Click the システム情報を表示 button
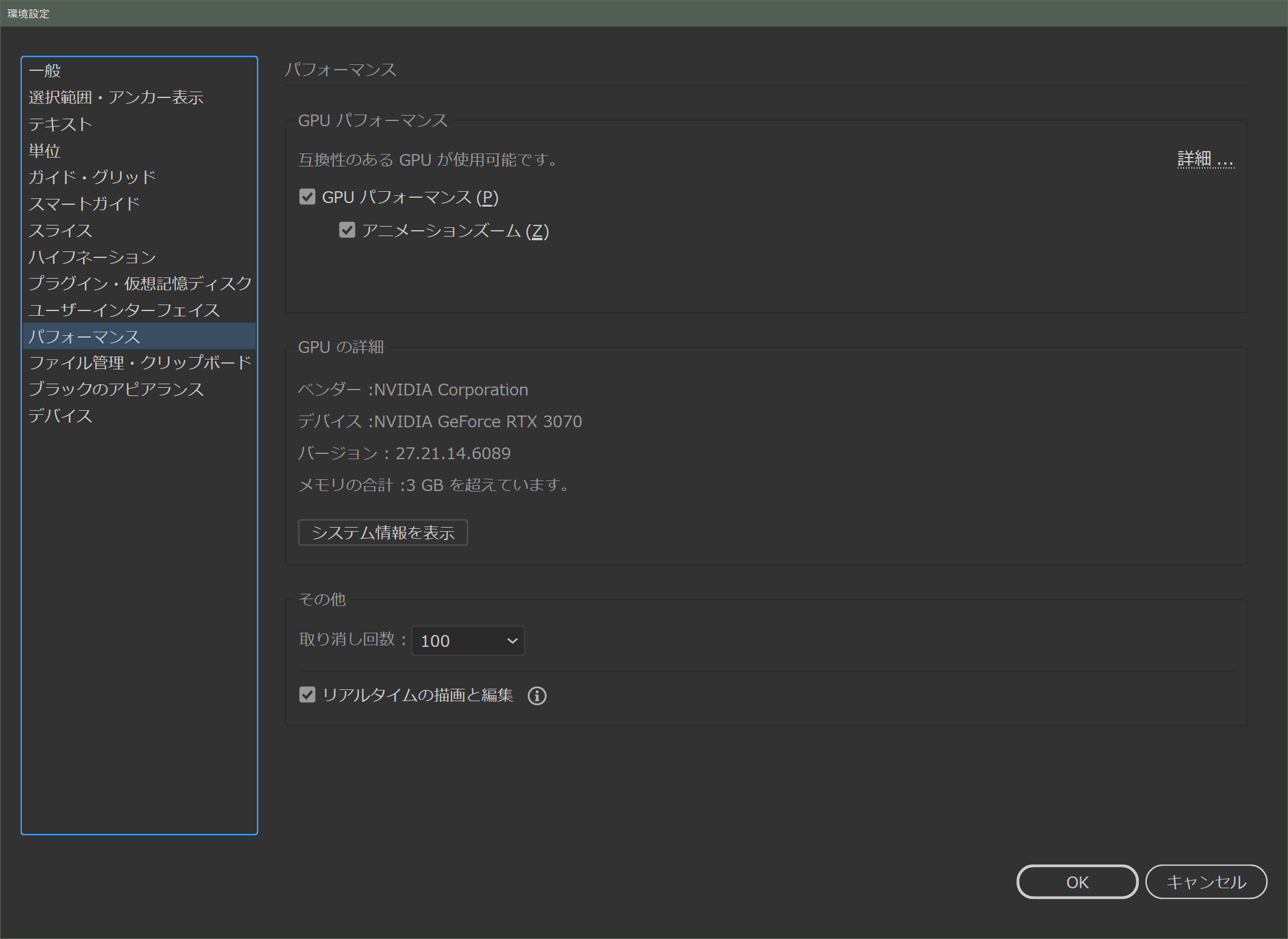1288x939 pixels. pos(383,532)
